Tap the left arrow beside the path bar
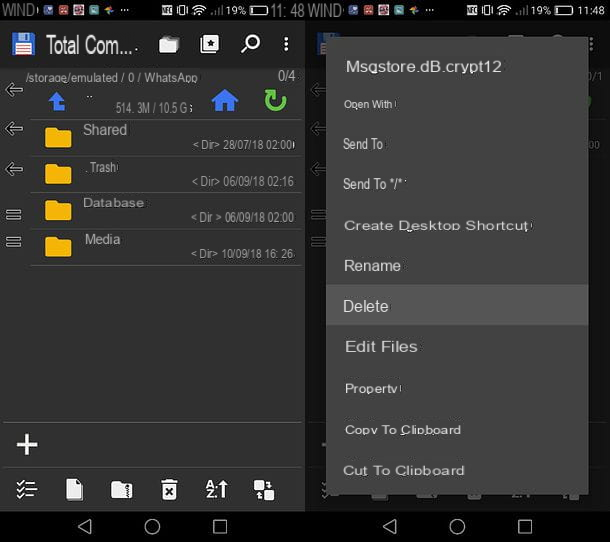Image resolution: width=610 pixels, height=542 pixels. pyautogui.click(x=14, y=89)
